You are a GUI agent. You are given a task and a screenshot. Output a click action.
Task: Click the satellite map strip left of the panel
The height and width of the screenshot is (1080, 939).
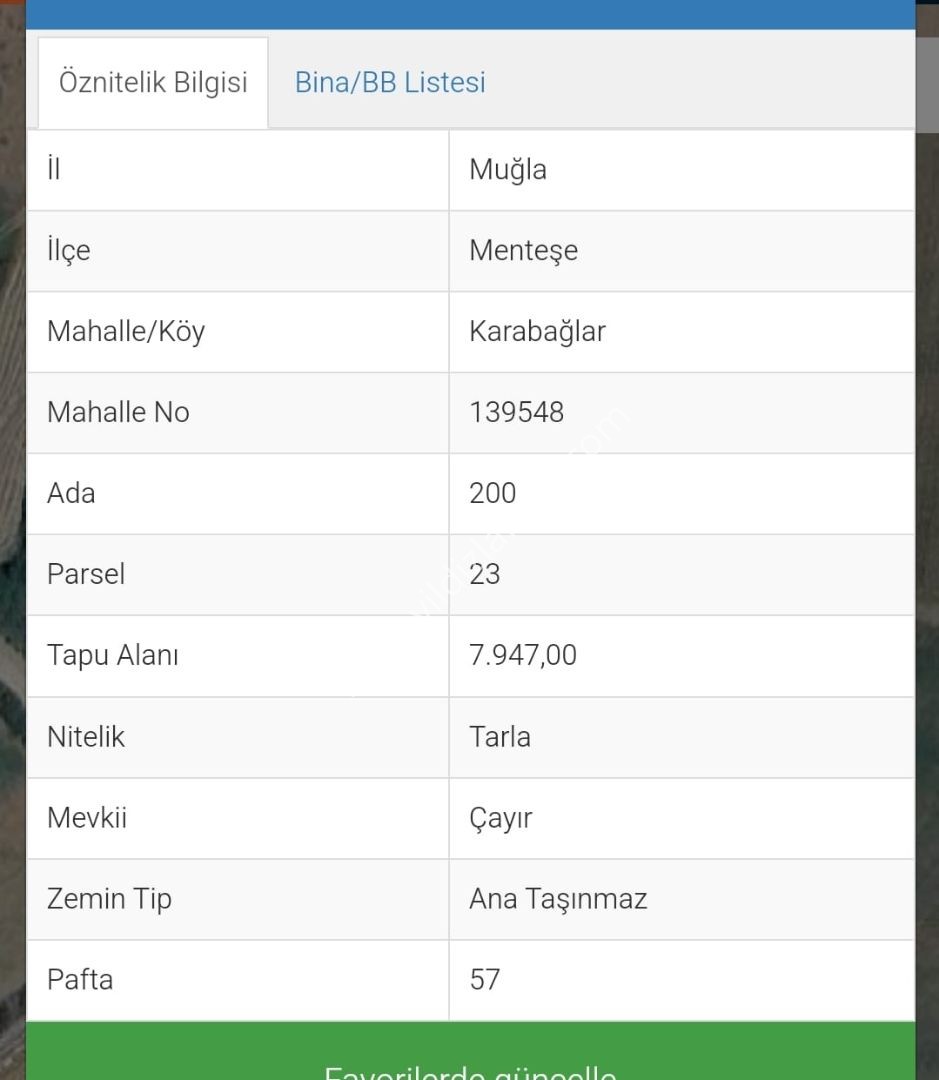tap(12, 540)
